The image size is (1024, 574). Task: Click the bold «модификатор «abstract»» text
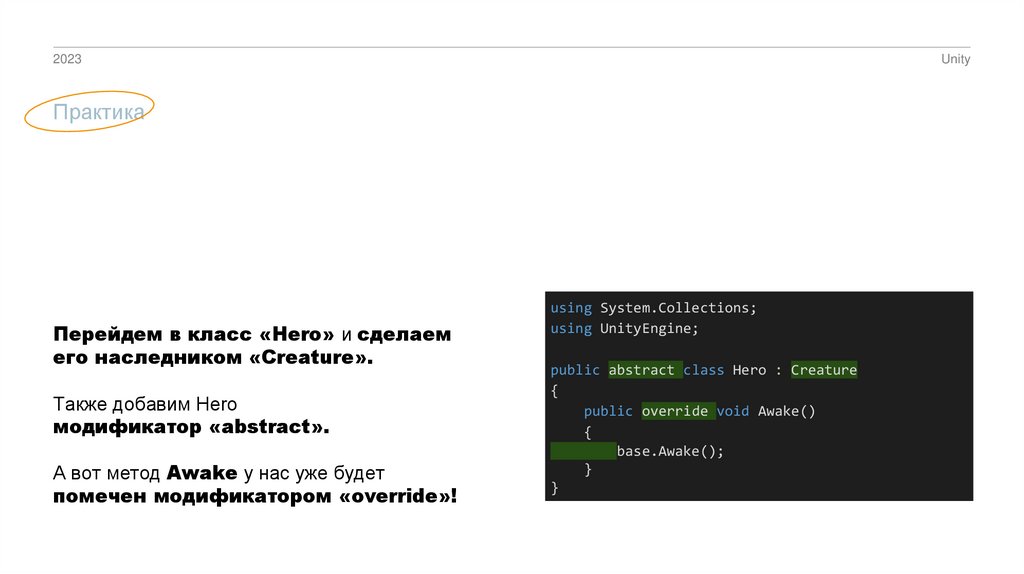coord(191,427)
